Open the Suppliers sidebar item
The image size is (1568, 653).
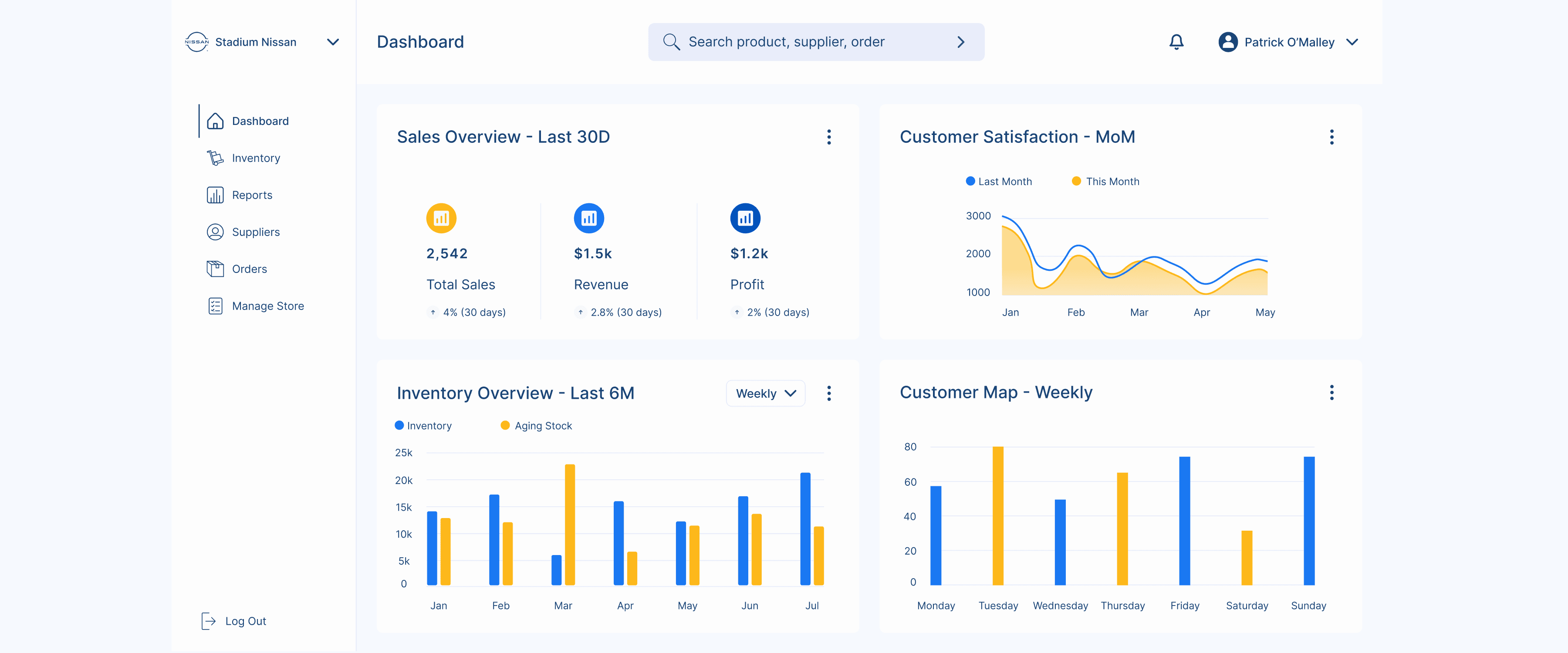[256, 232]
